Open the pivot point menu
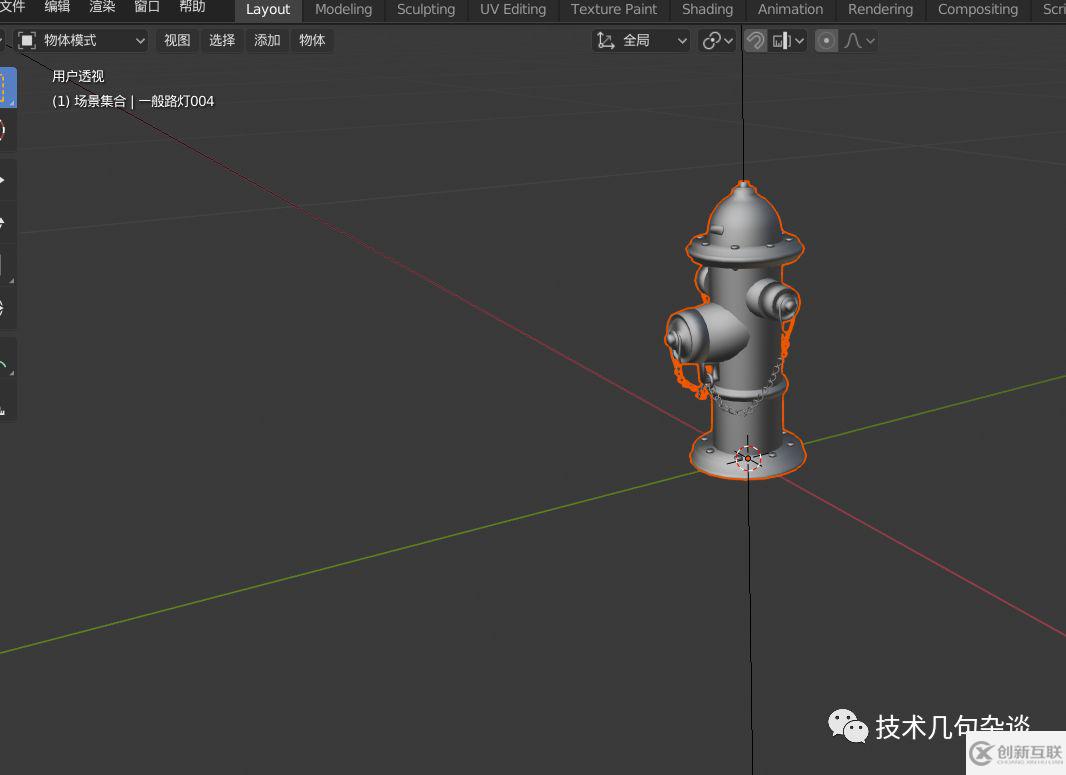Screen dimensions: 1066x775 (717, 41)
